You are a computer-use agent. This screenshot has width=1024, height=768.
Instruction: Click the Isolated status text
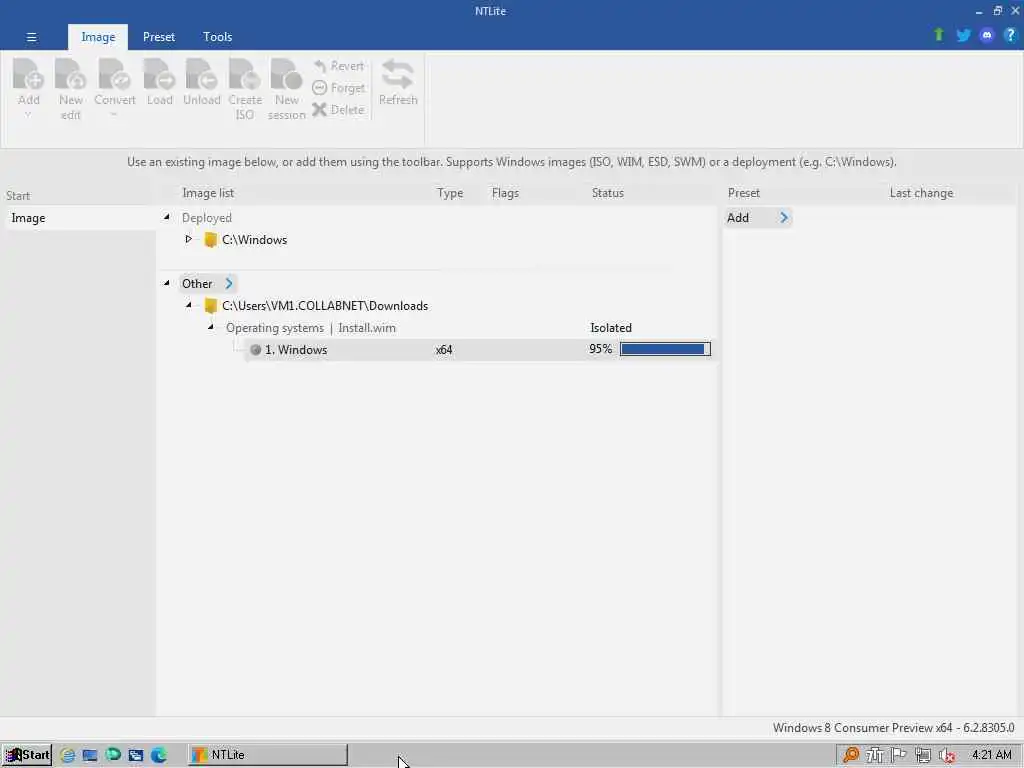pyautogui.click(x=611, y=328)
